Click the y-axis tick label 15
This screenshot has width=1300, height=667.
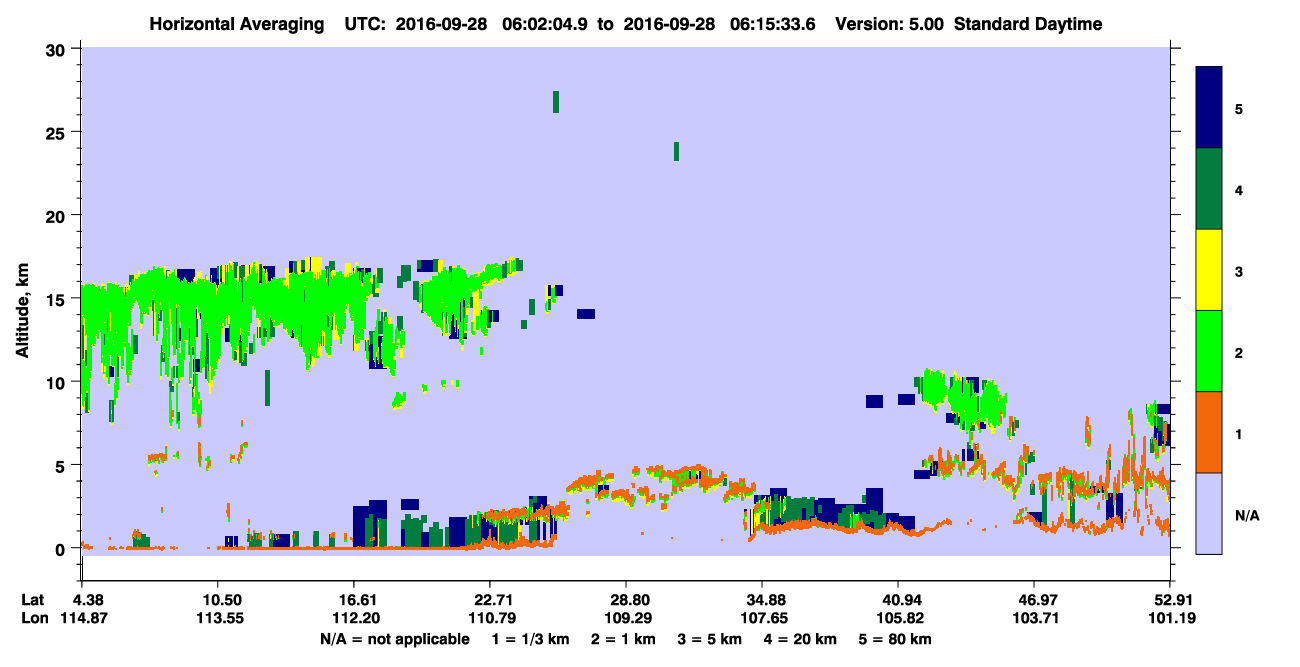58,299
